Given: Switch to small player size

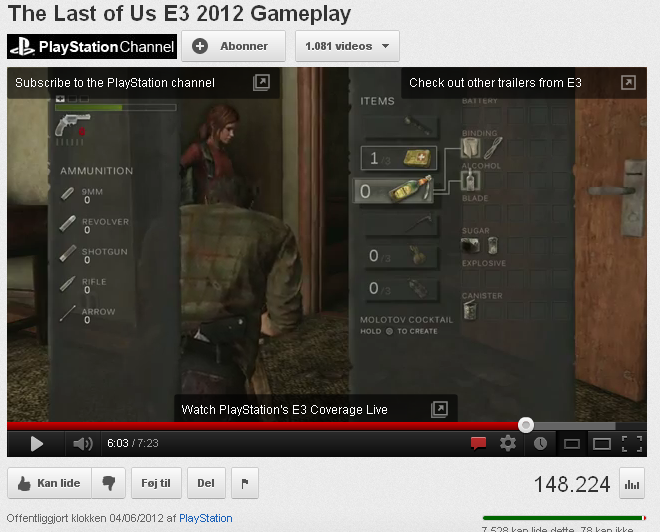Looking at the screenshot, I should coord(572,444).
